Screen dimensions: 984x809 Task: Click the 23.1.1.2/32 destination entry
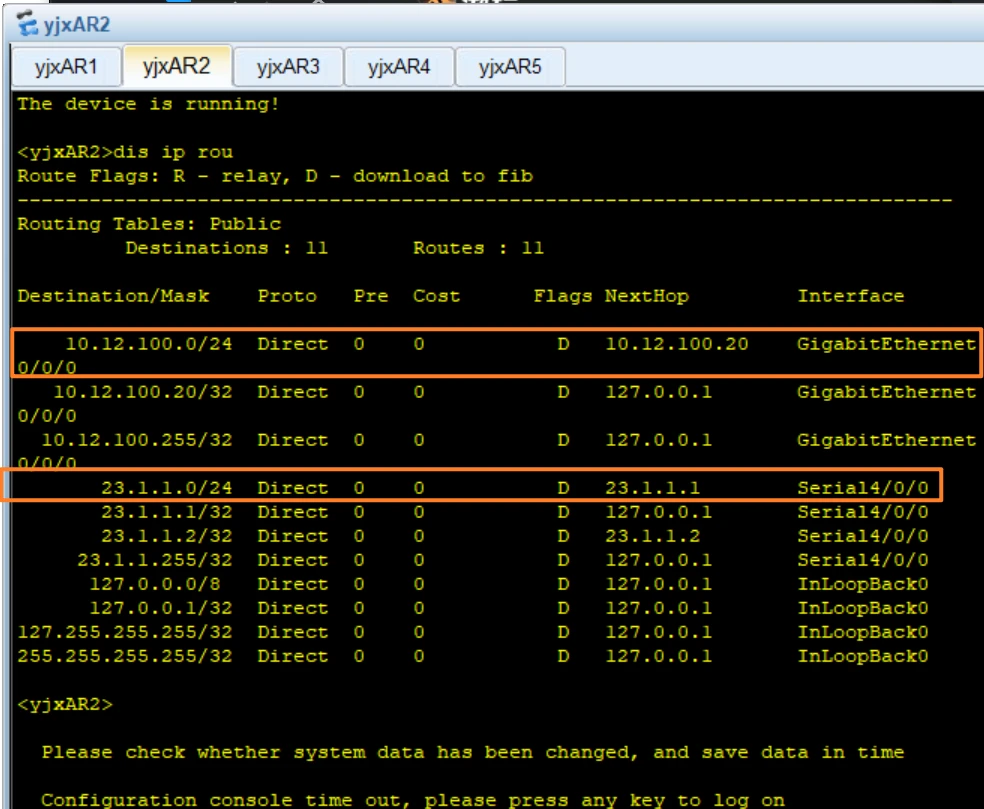click(166, 536)
